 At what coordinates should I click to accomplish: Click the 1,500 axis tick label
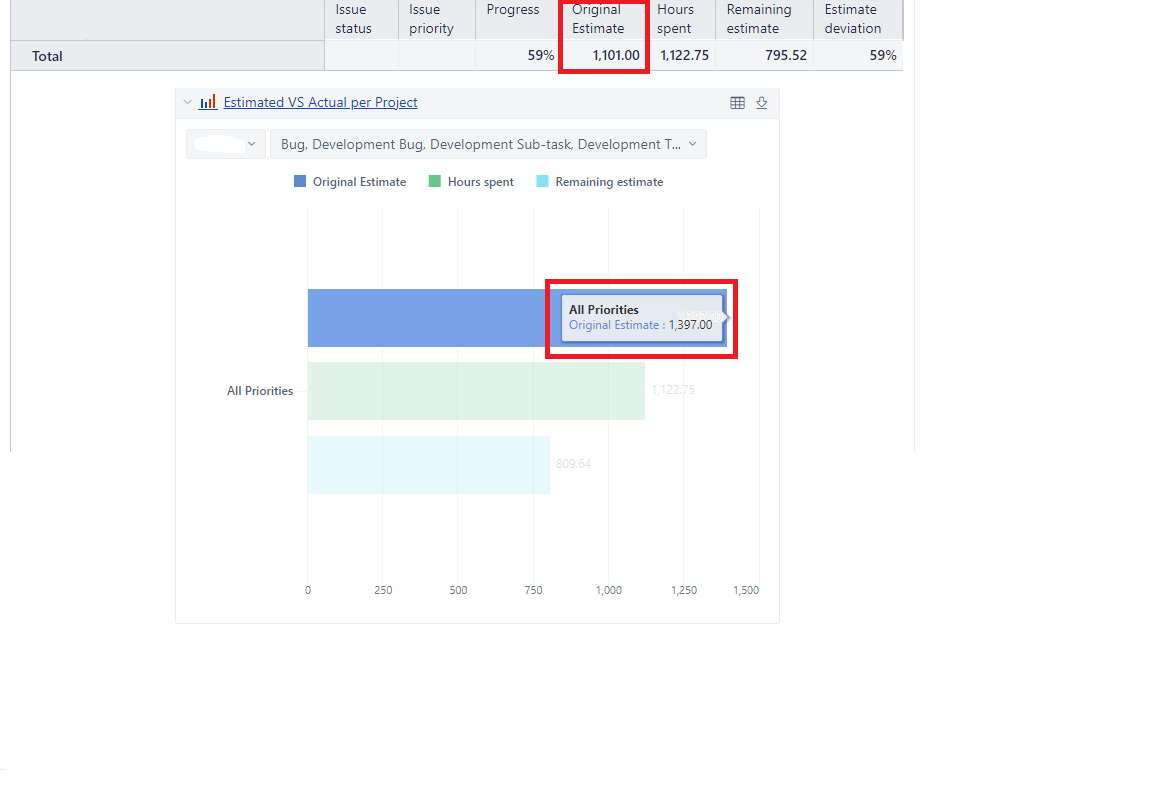(746, 590)
